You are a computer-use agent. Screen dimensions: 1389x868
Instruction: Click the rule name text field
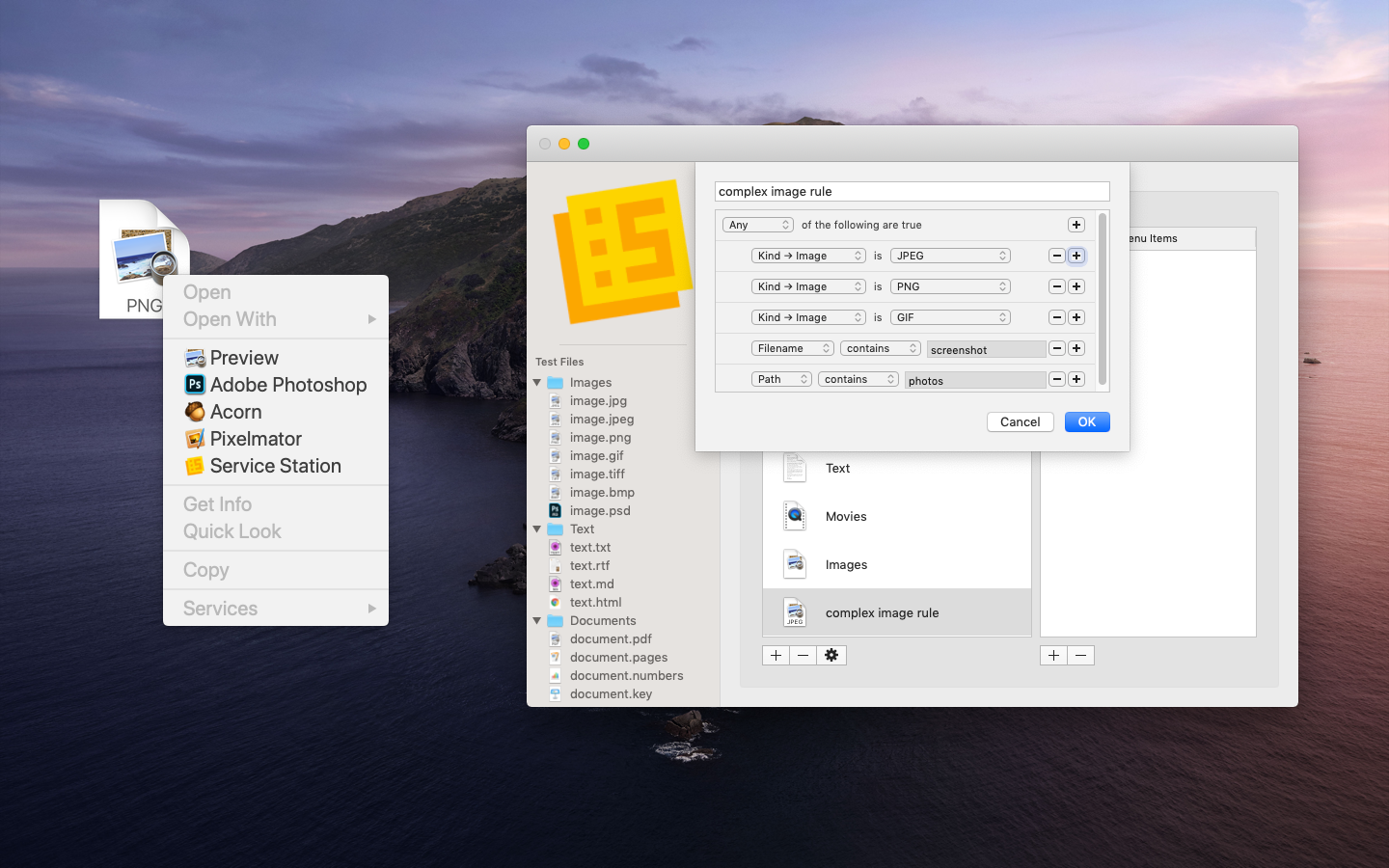tap(912, 191)
